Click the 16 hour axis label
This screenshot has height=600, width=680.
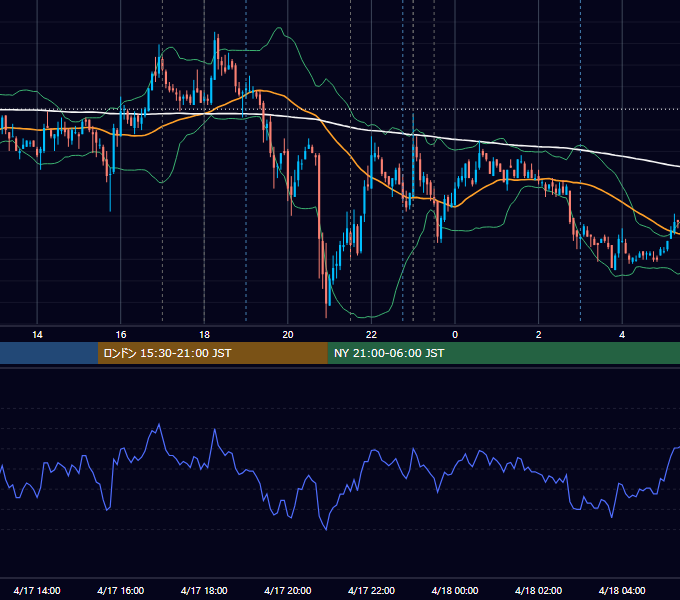tap(121, 335)
